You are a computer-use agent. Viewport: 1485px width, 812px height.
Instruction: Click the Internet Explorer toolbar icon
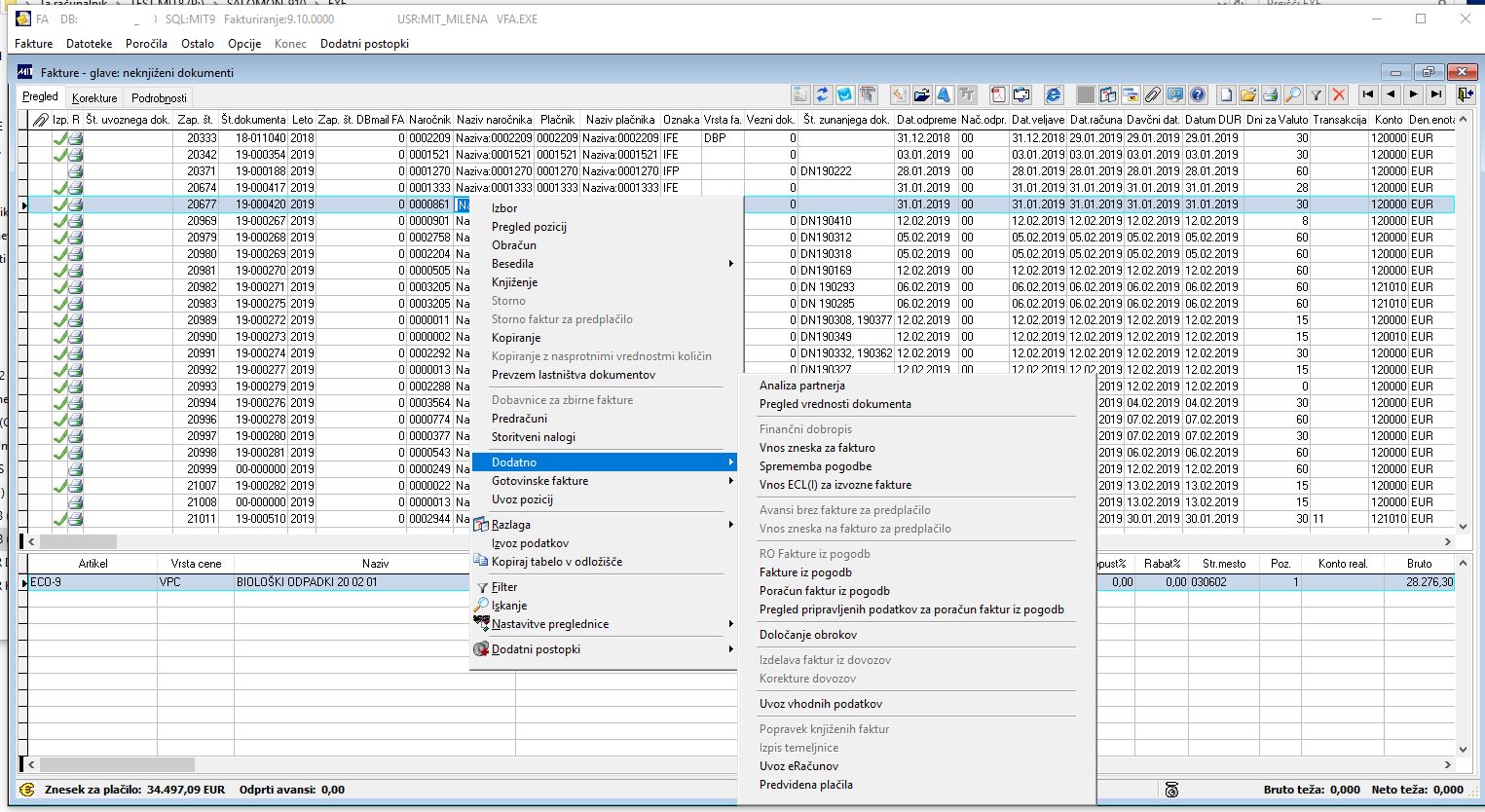tap(1053, 94)
